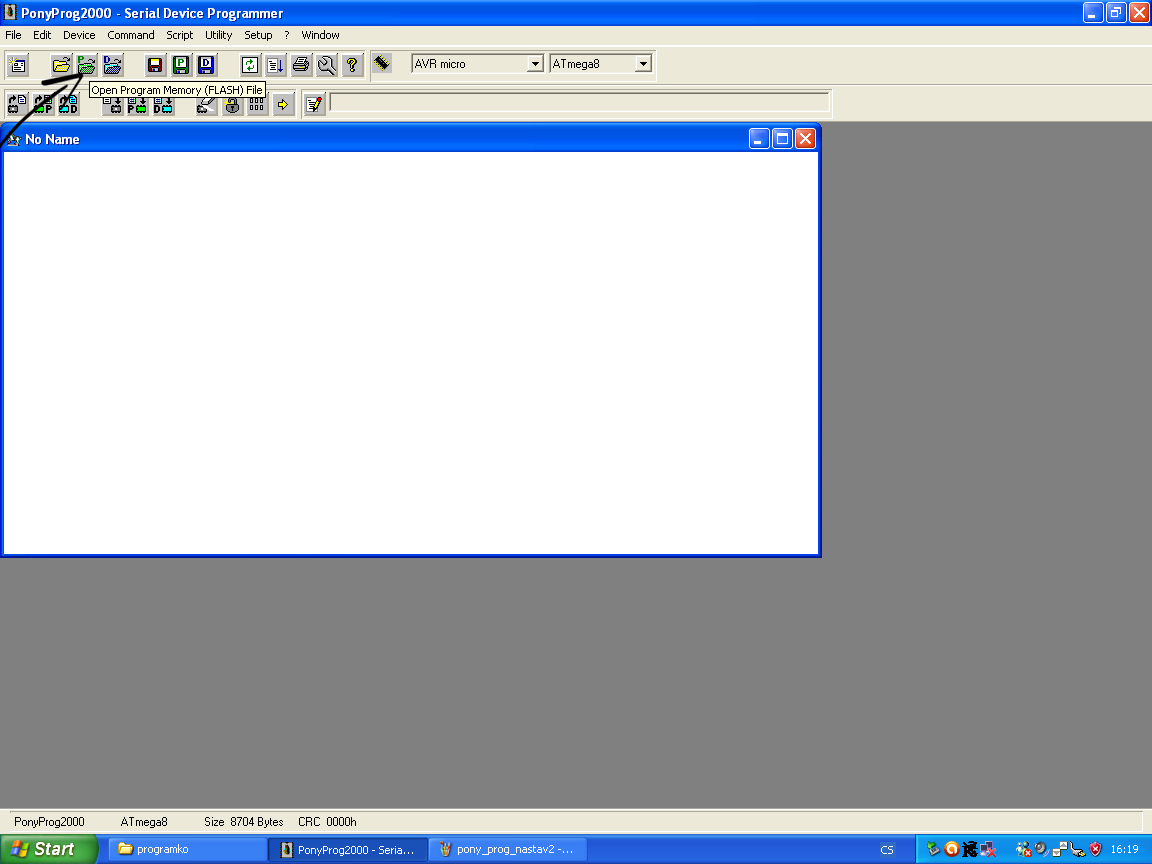Screen dimensions: 1152x864
Task: Click the New Window toolbar icon
Action: coord(18,65)
